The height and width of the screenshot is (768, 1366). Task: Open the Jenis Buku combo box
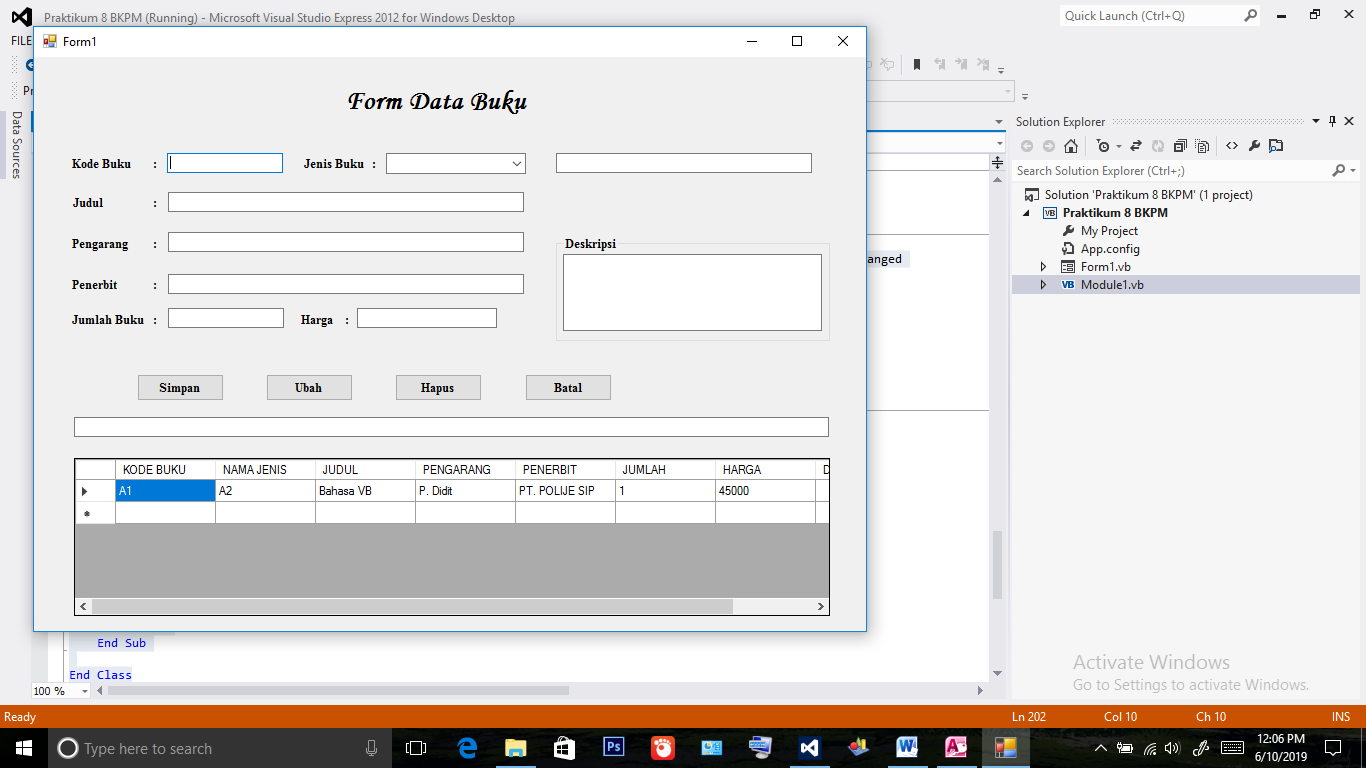516,164
